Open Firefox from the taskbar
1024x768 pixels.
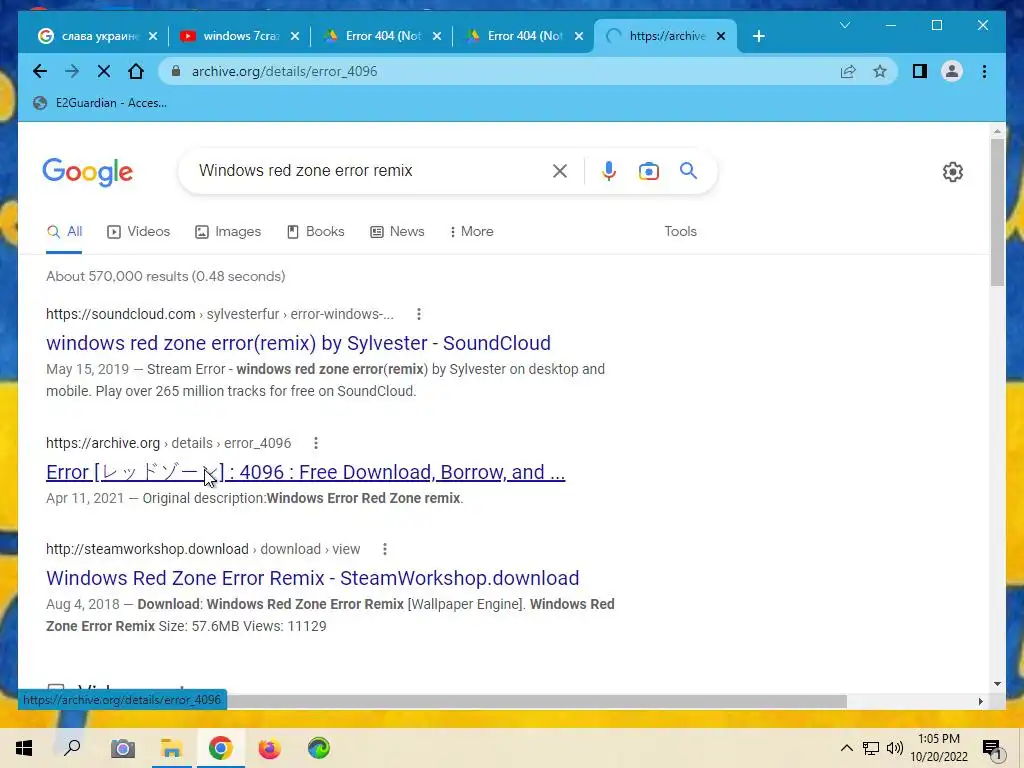coord(269,748)
